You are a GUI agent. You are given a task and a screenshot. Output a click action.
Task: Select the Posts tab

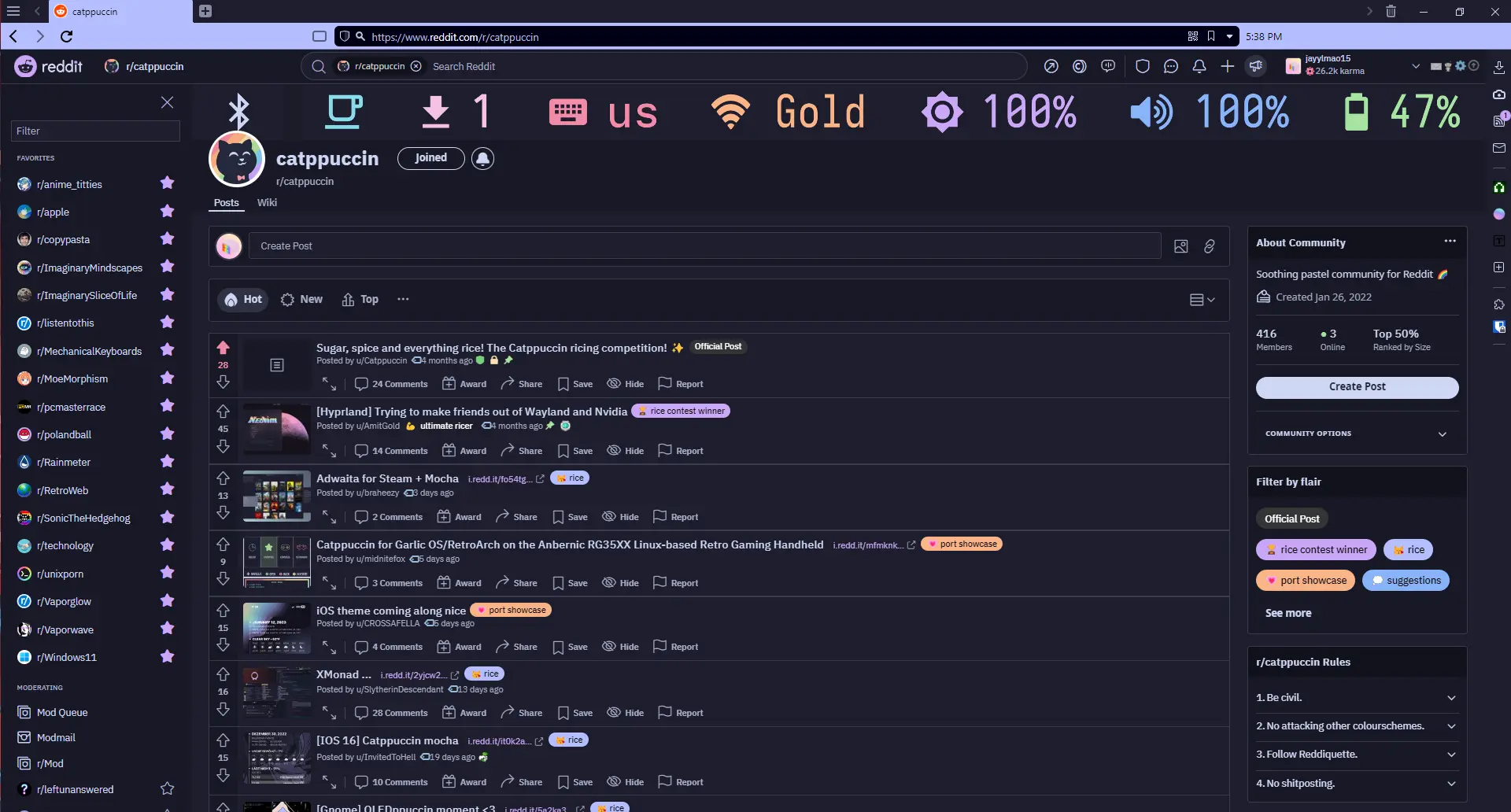(227, 203)
